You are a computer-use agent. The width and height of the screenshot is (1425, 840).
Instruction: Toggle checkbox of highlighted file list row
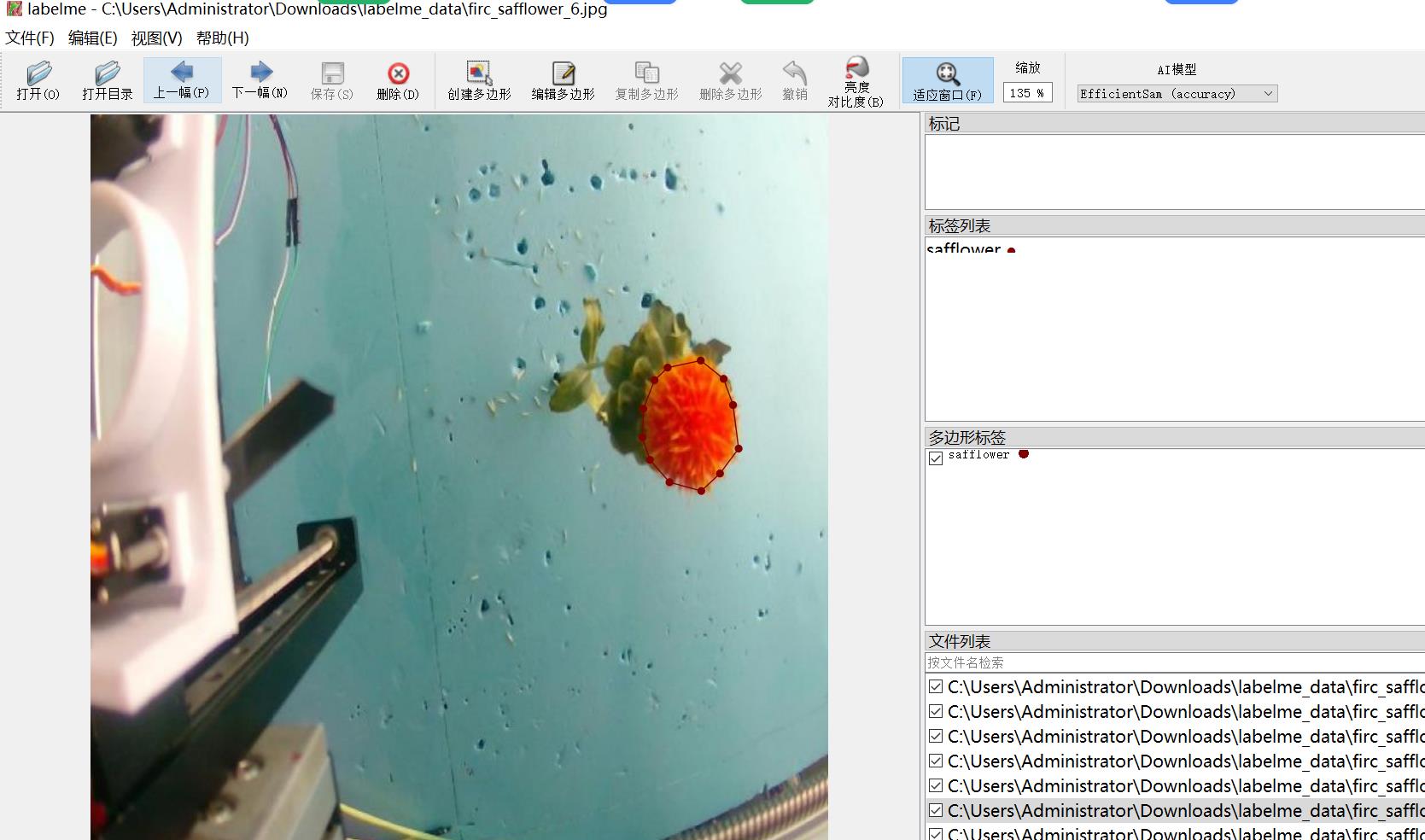click(x=936, y=810)
